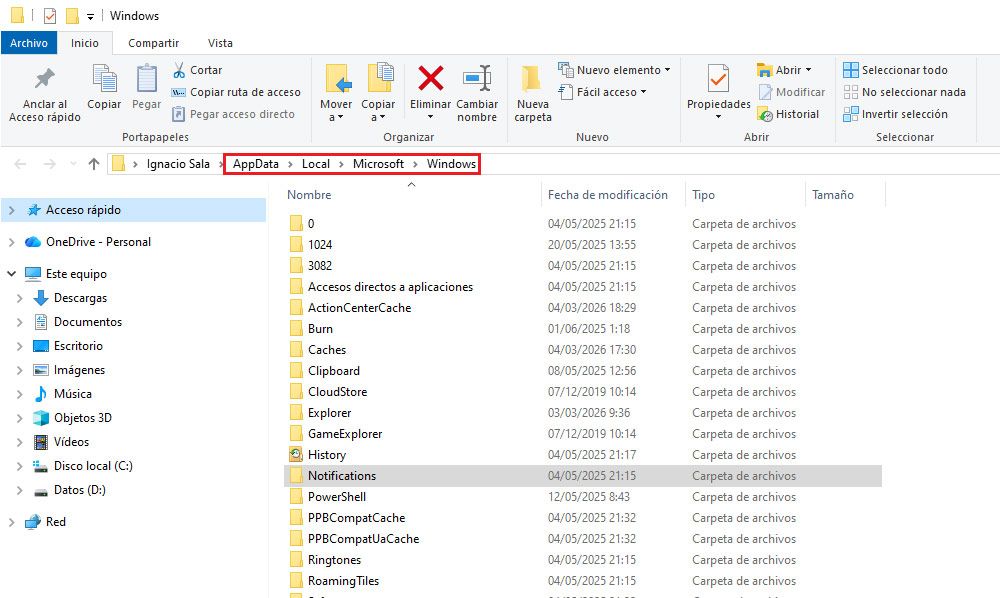Image resolution: width=1000 pixels, height=598 pixels.
Task: Pin folder to Quick Access (Anclar al Acceso rápido)
Action: (x=45, y=93)
